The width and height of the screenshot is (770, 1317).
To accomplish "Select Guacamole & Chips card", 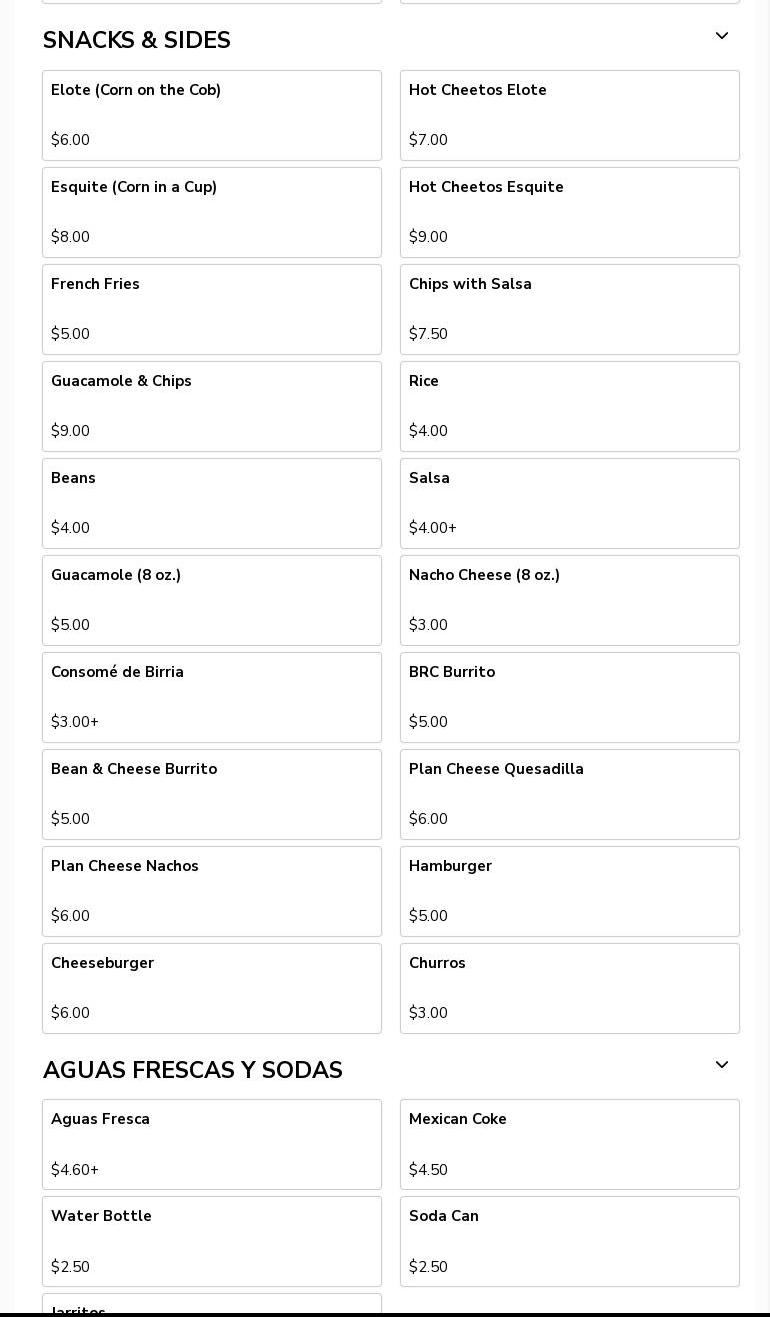I will pyautogui.click(x=212, y=406).
